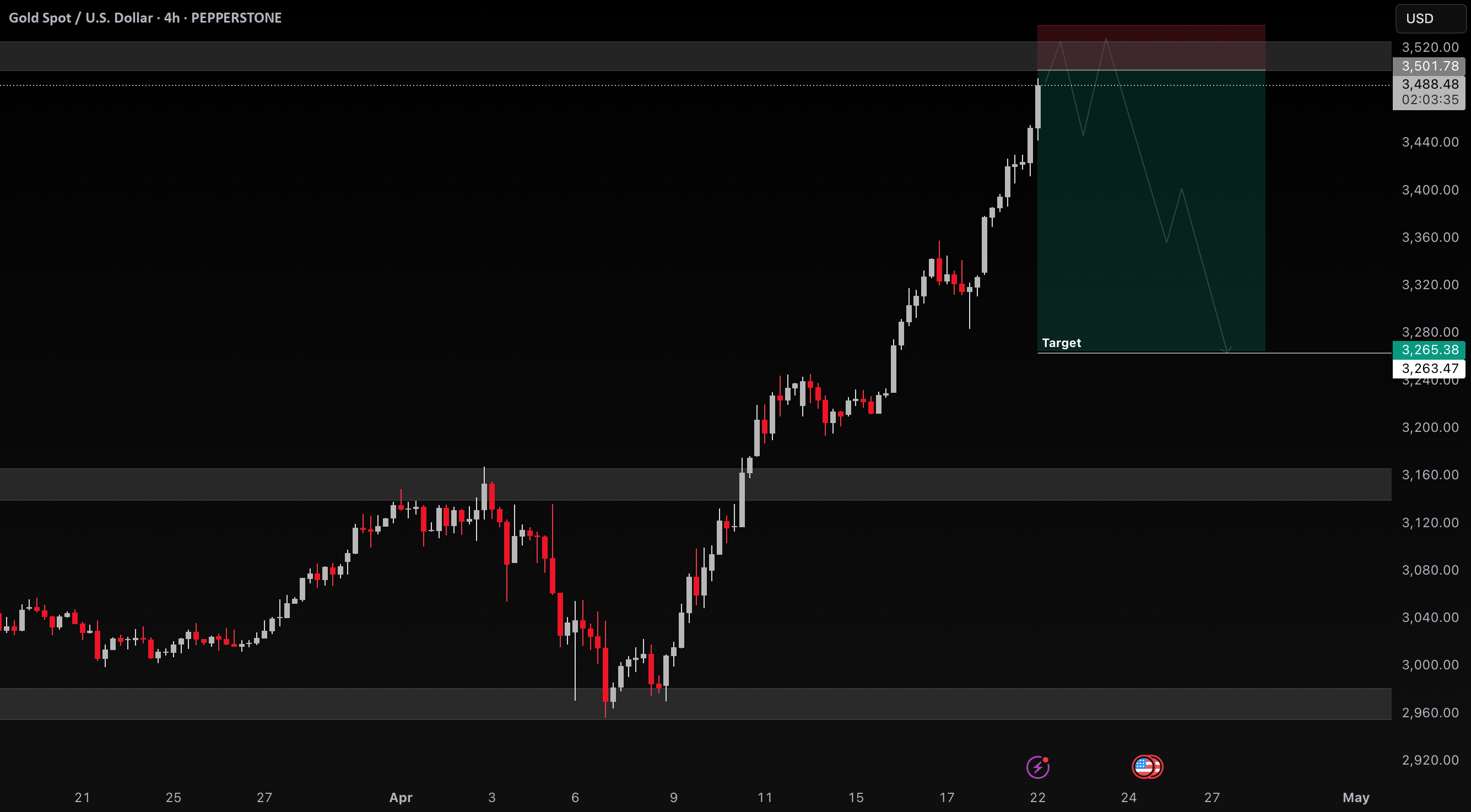Select the red stop-loss zone of position

click(x=1151, y=47)
